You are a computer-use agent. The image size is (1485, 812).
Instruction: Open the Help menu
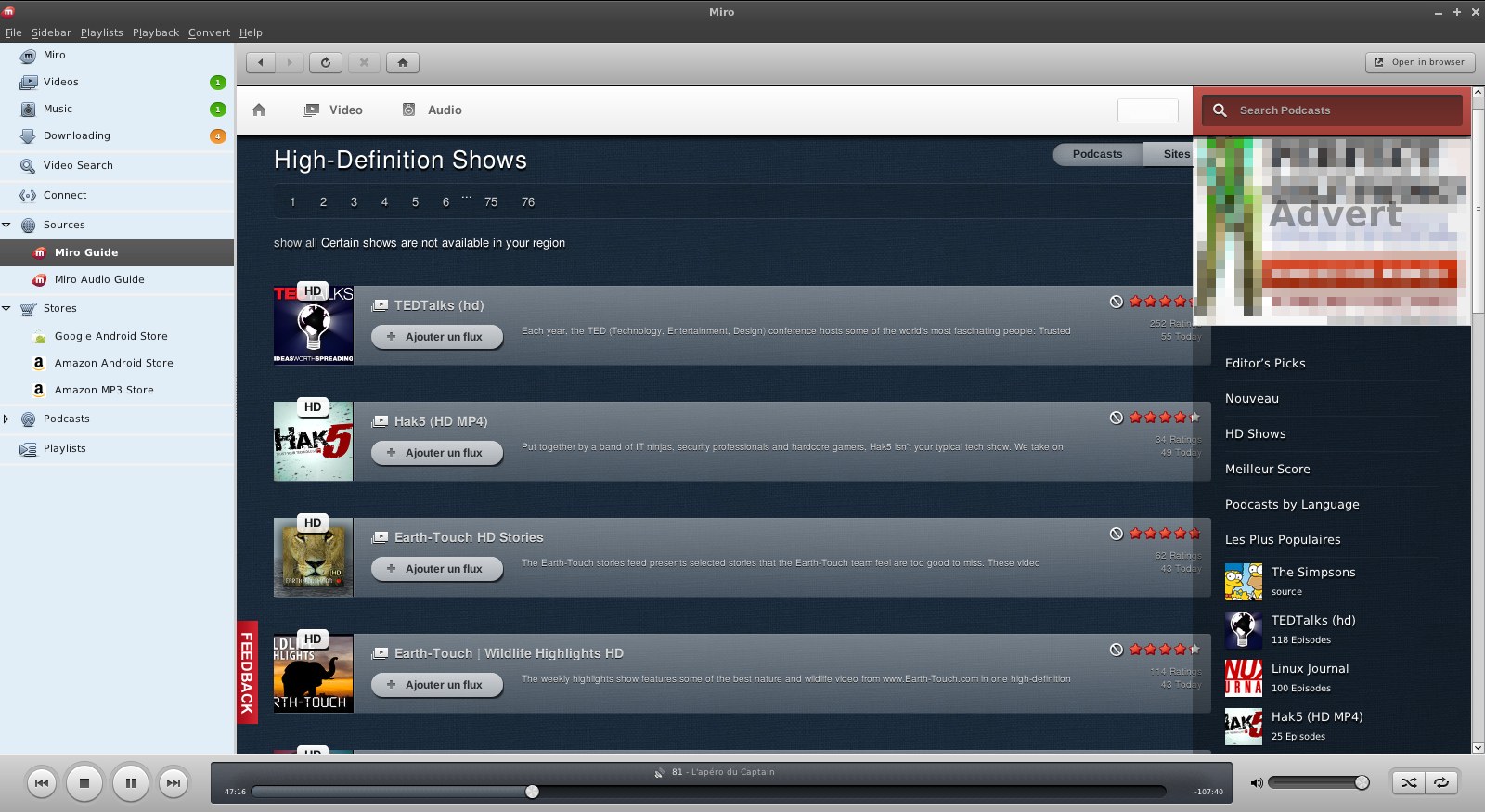click(x=251, y=32)
